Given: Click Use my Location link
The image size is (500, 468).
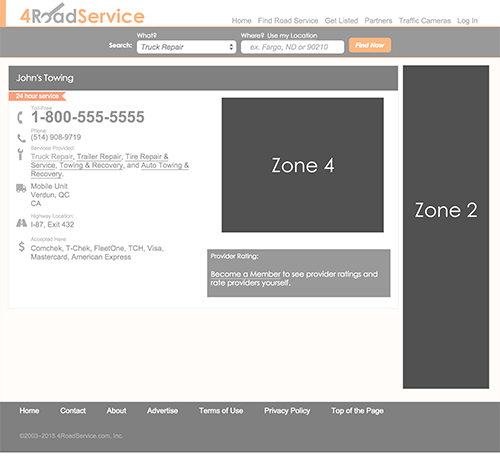Looking at the screenshot, I should (x=292, y=35).
